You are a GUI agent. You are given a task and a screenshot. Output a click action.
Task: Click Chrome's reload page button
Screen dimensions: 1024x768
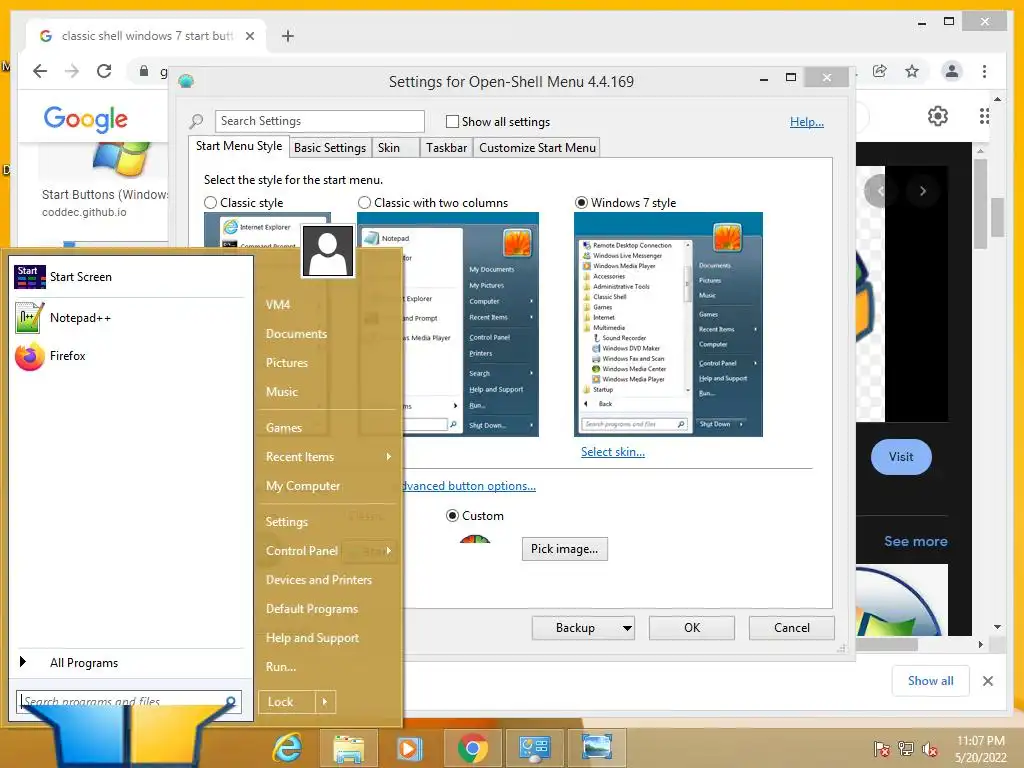pos(104,71)
